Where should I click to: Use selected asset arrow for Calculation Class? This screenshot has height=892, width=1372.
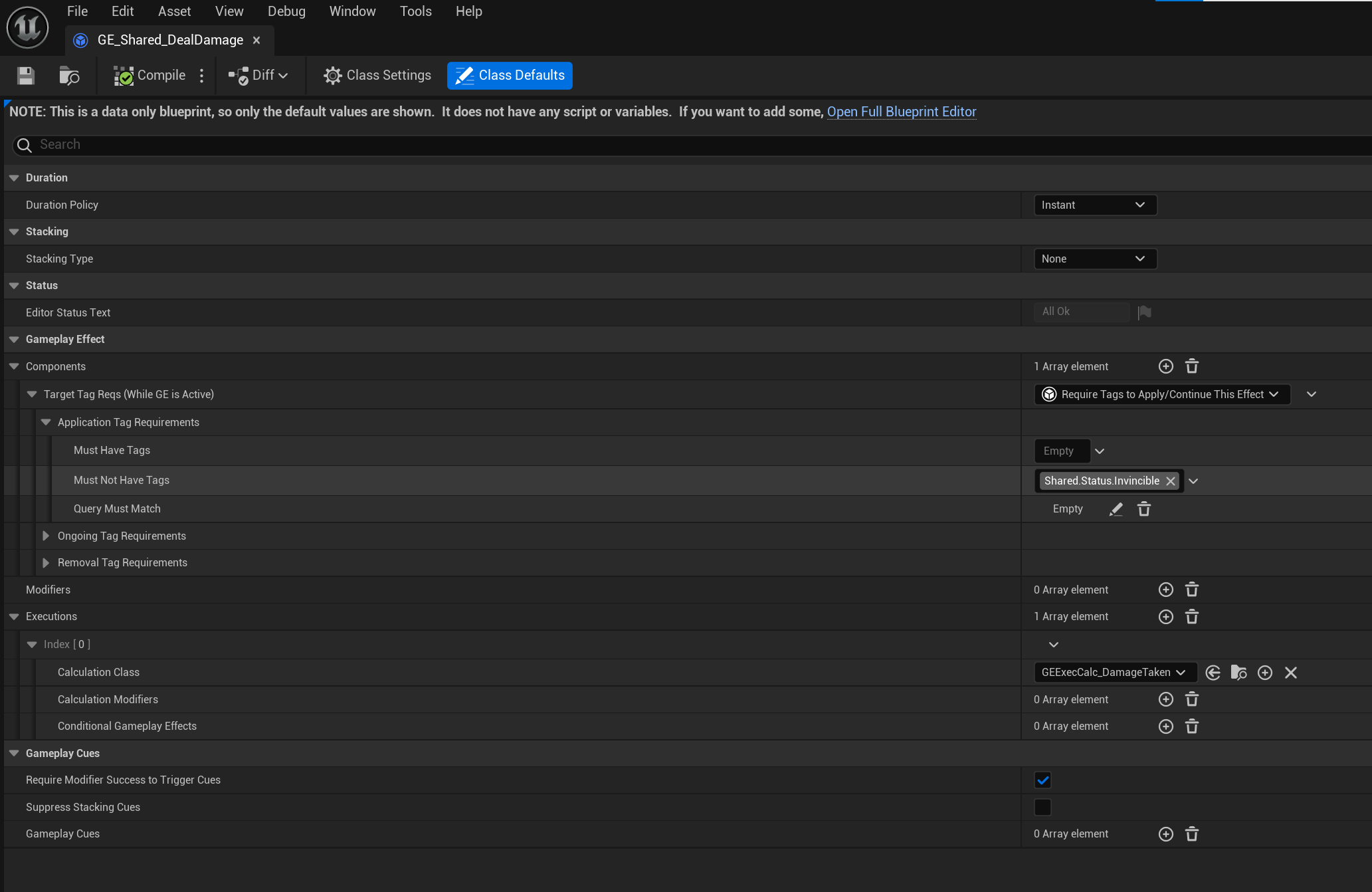coord(1213,673)
